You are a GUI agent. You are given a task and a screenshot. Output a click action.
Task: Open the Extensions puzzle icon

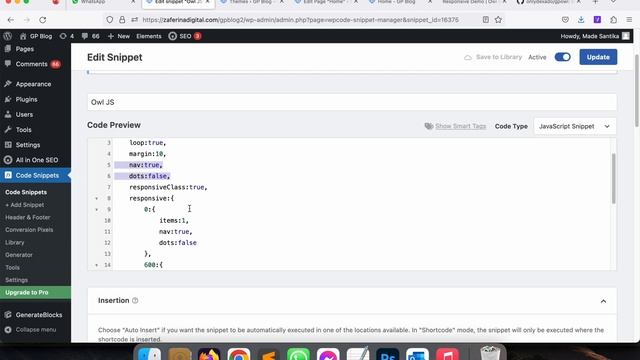(x=613, y=20)
